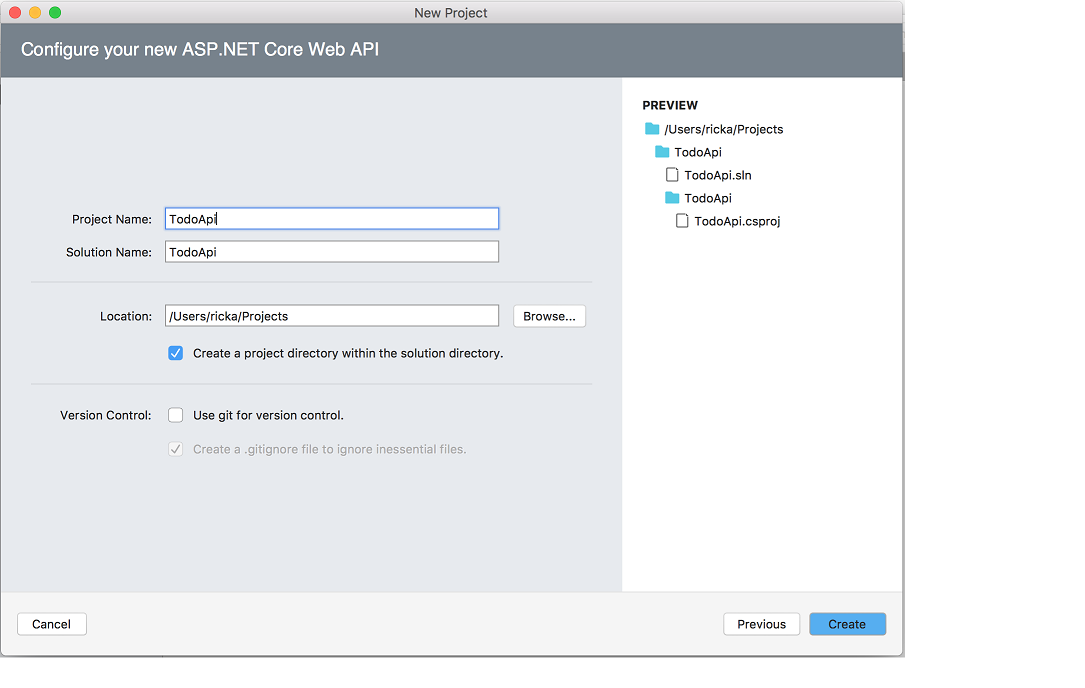
Task: Click the TodoApi.sln file icon
Action: coord(672,174)
